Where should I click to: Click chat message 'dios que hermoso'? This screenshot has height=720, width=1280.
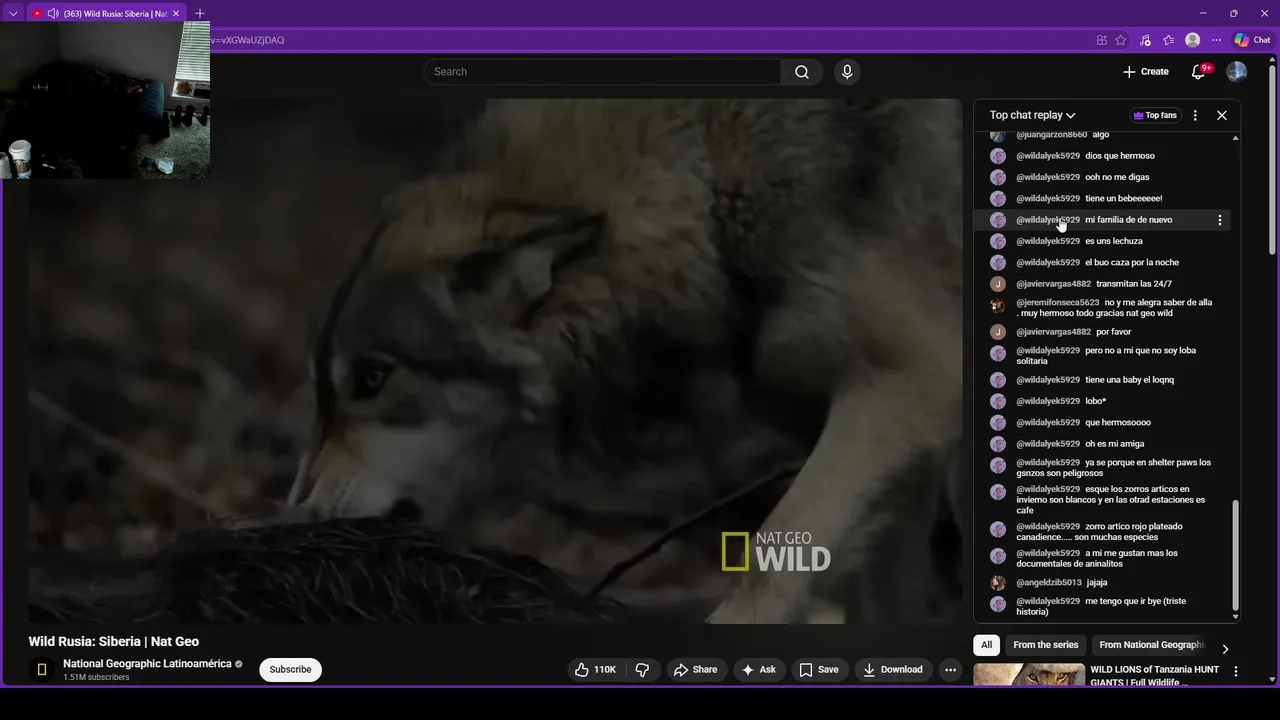coord(1120,156)
